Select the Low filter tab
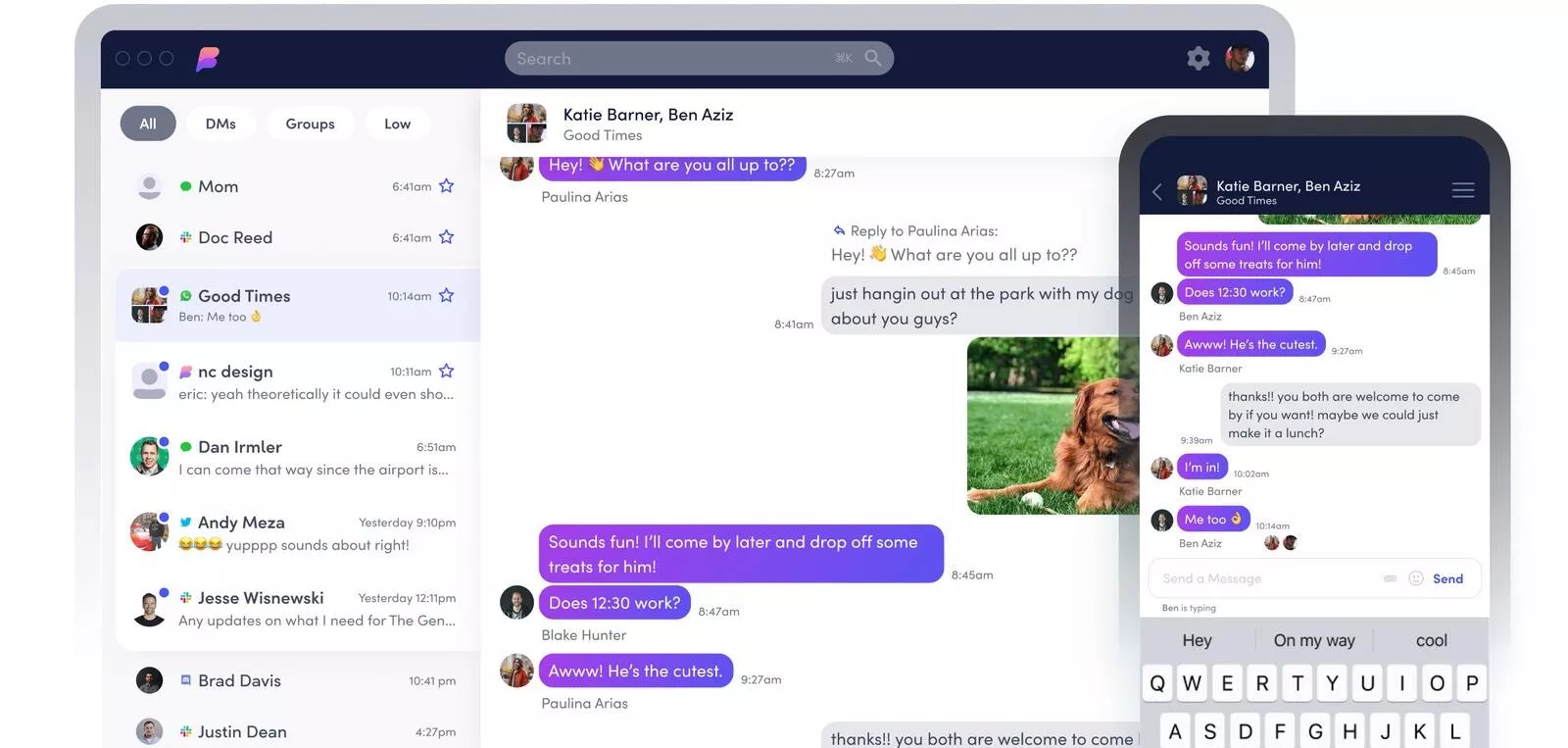1568x748 pixels. (x=397, y=124)
